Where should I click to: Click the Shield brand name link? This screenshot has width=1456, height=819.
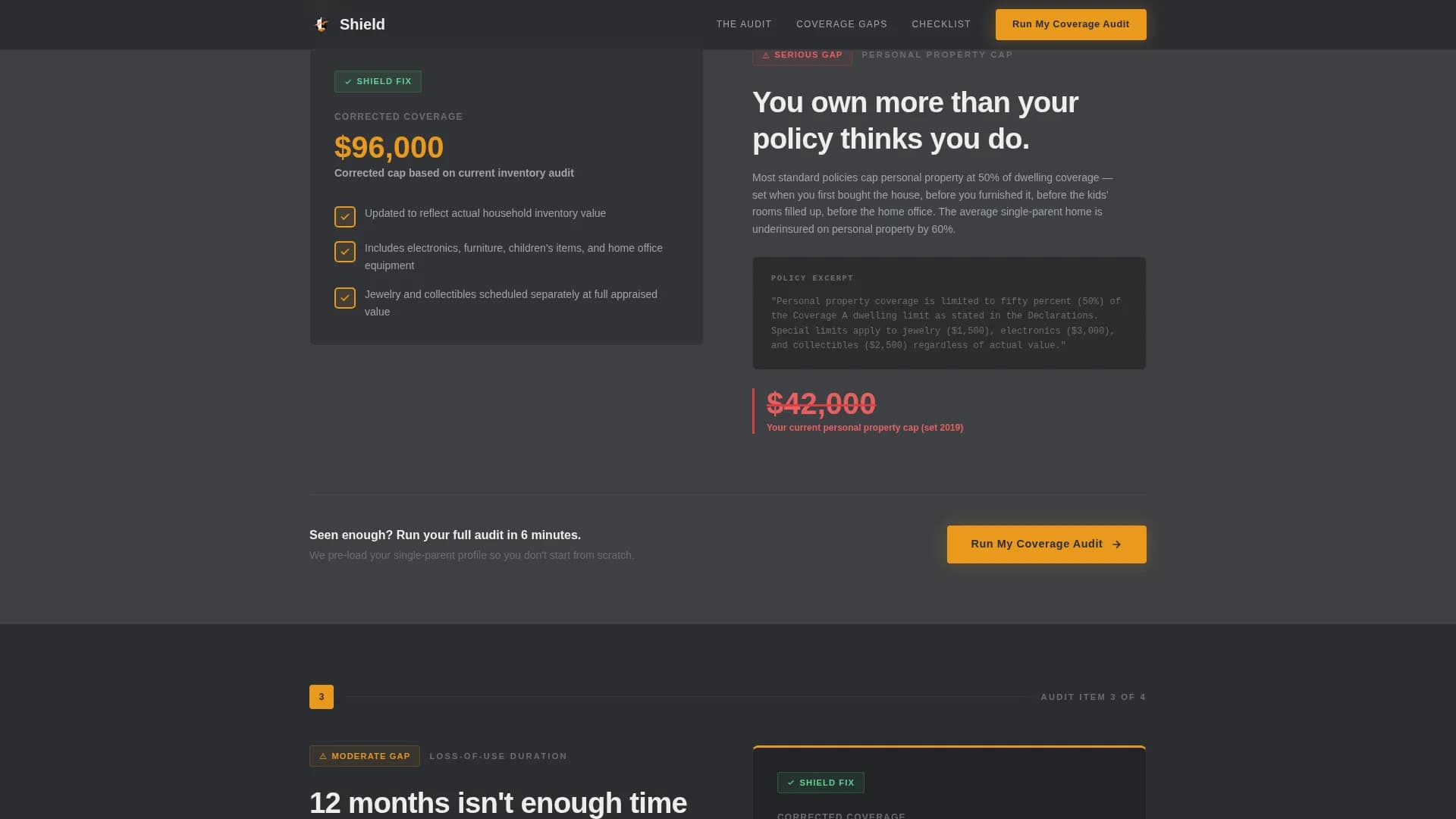(x=362, y=24)
